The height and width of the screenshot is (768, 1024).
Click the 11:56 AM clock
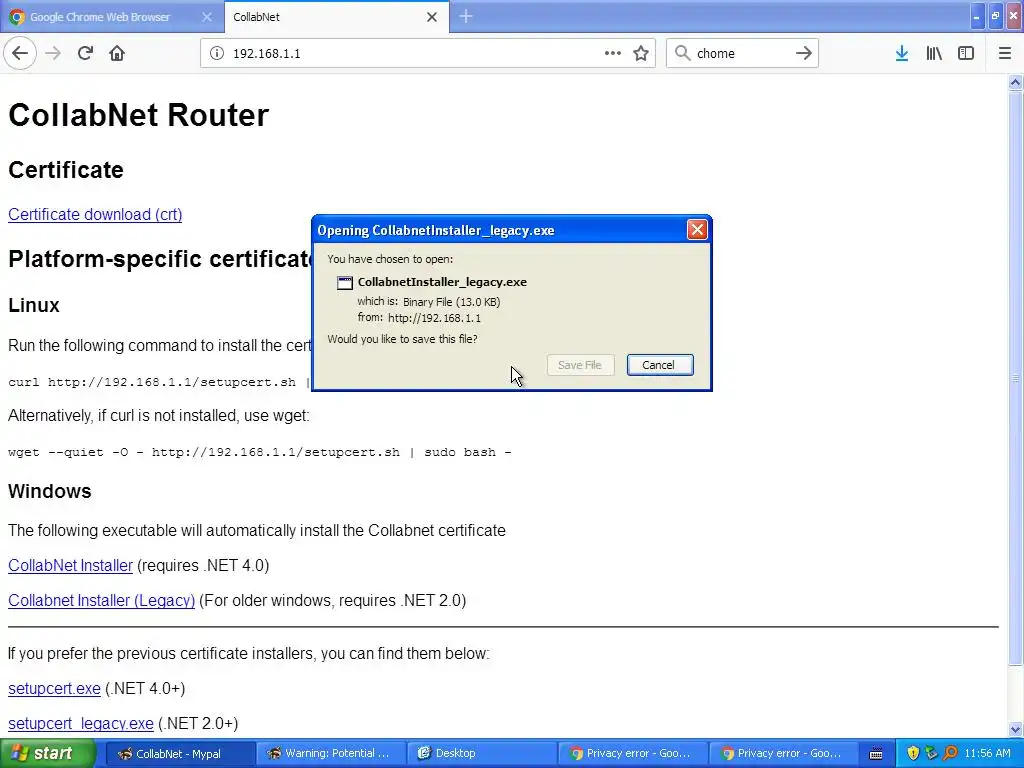coord(987,753)
